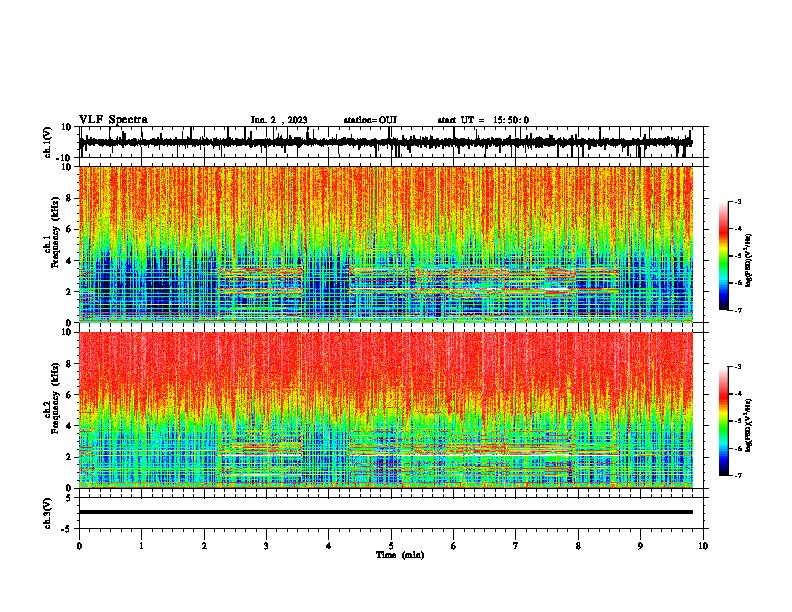
Task: Click the ch.2 spectrogram panel
Action: 385,410
